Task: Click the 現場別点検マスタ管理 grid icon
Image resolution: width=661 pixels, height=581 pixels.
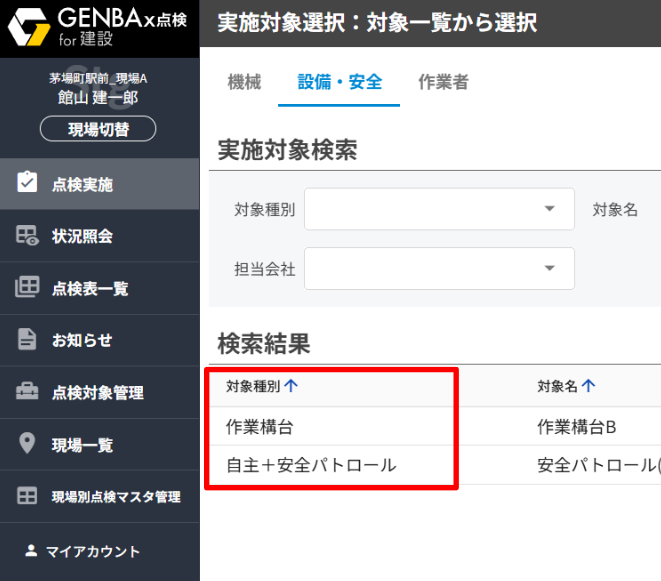Action: click(27, 496)
